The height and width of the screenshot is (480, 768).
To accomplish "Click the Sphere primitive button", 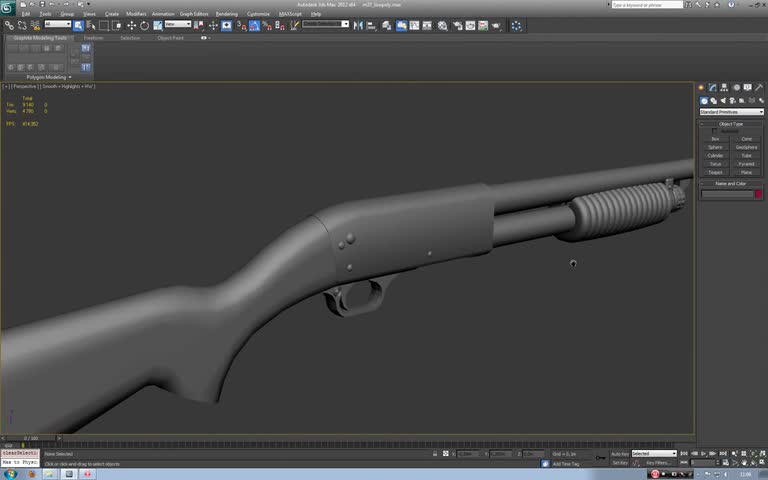I will pos(715,147).
